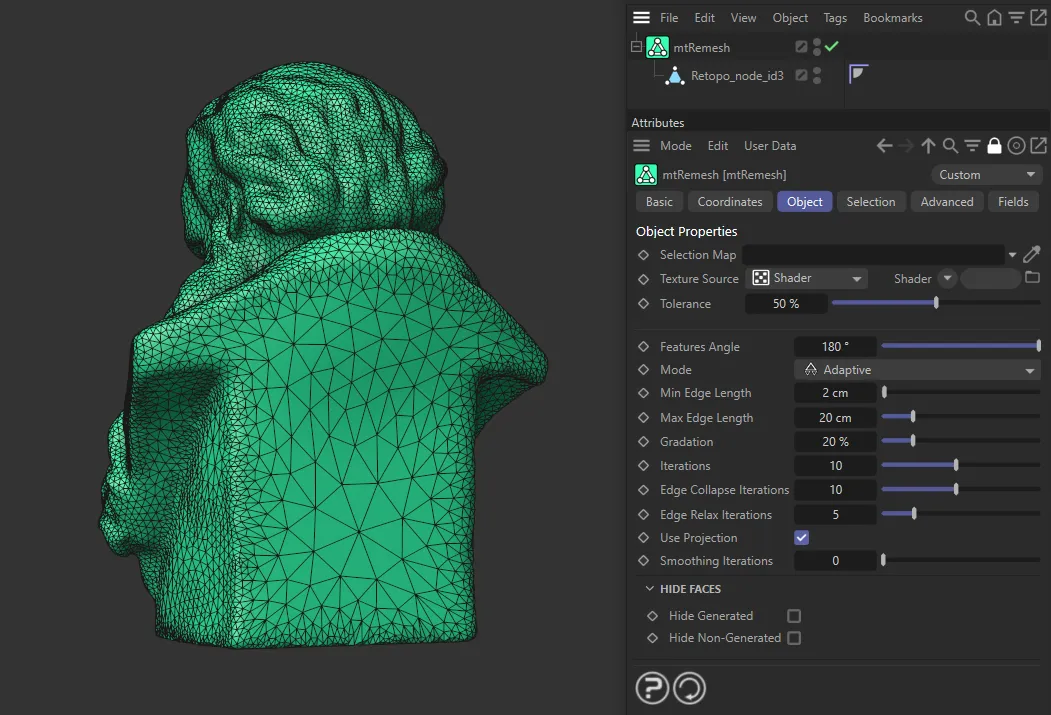
Task: Lock the Attribute Manager with the padlock icon
Action: pyautogui.click(x=994, y=145)
